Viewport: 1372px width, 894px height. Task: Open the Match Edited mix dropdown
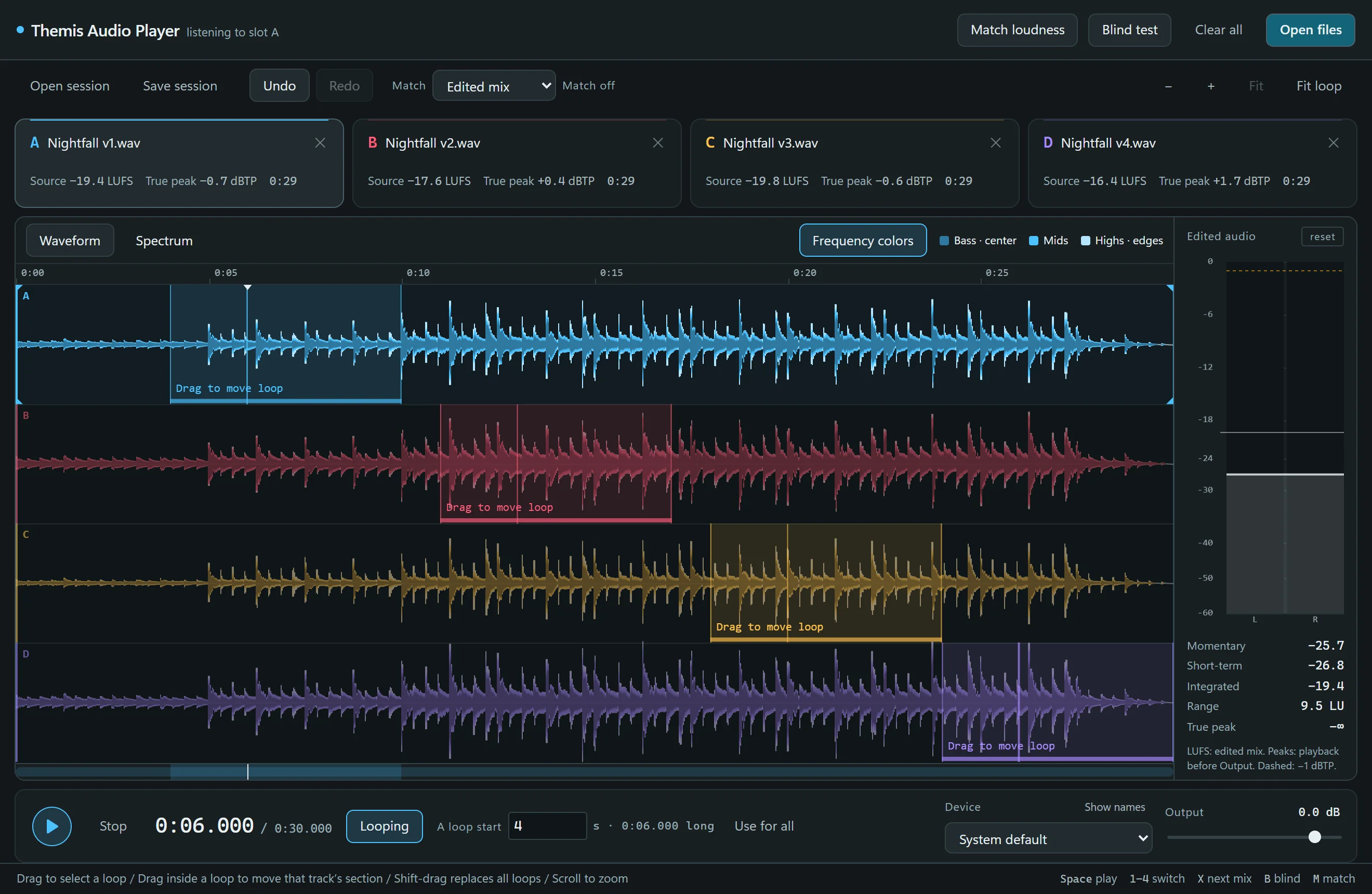click(494, 86)
